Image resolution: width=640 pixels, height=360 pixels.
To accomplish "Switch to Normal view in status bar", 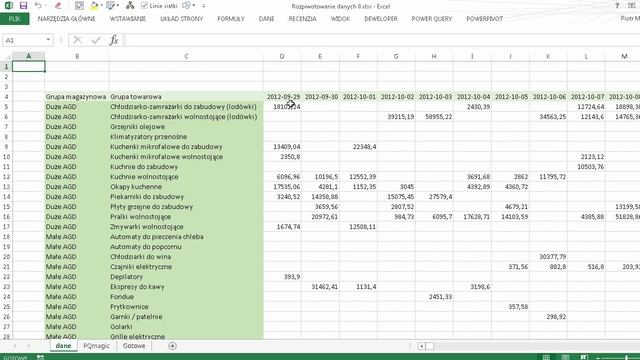I will 546,357.
